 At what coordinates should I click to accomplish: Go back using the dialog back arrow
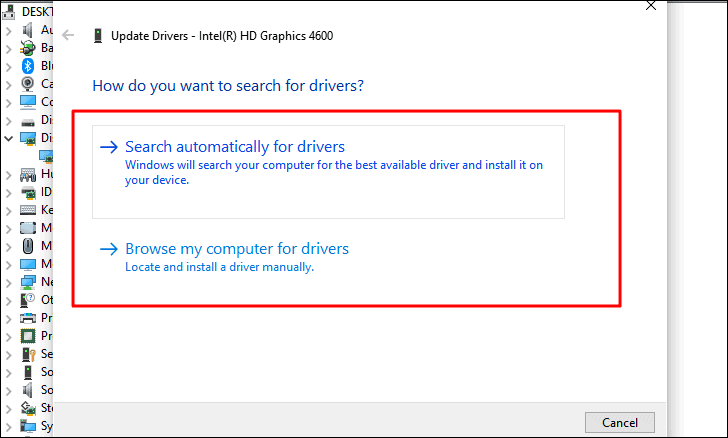tap(68, 35)
